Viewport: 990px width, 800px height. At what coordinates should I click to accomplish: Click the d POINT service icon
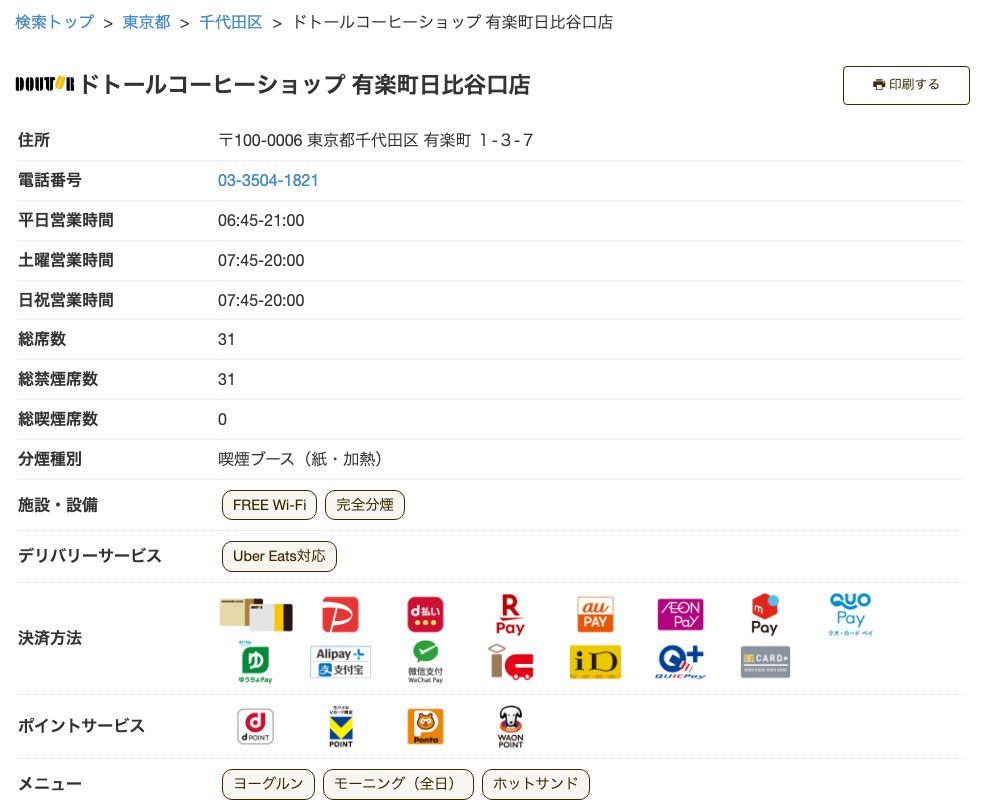point(255,726)
